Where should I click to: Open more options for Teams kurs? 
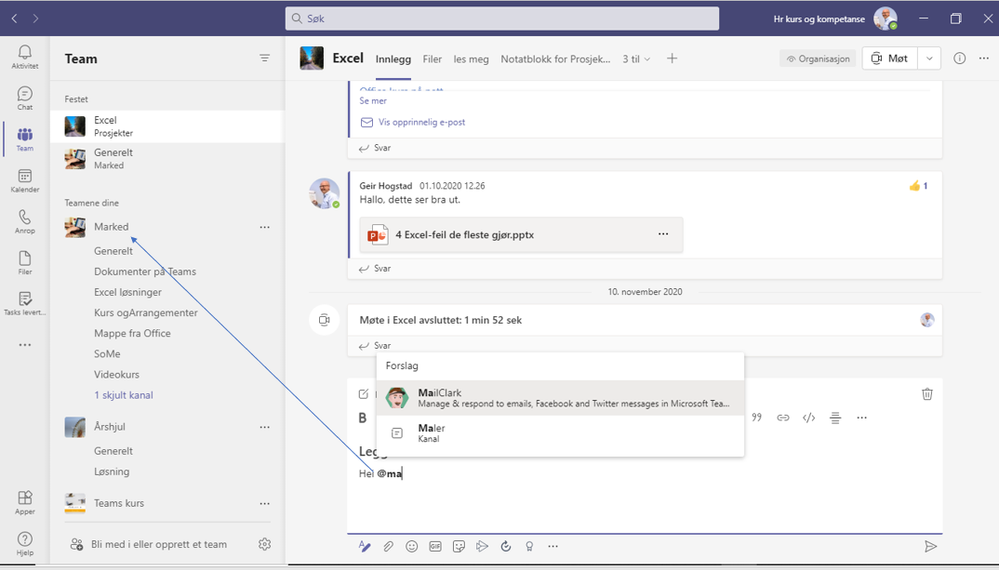pyautogui.click(x=264, y=503)
